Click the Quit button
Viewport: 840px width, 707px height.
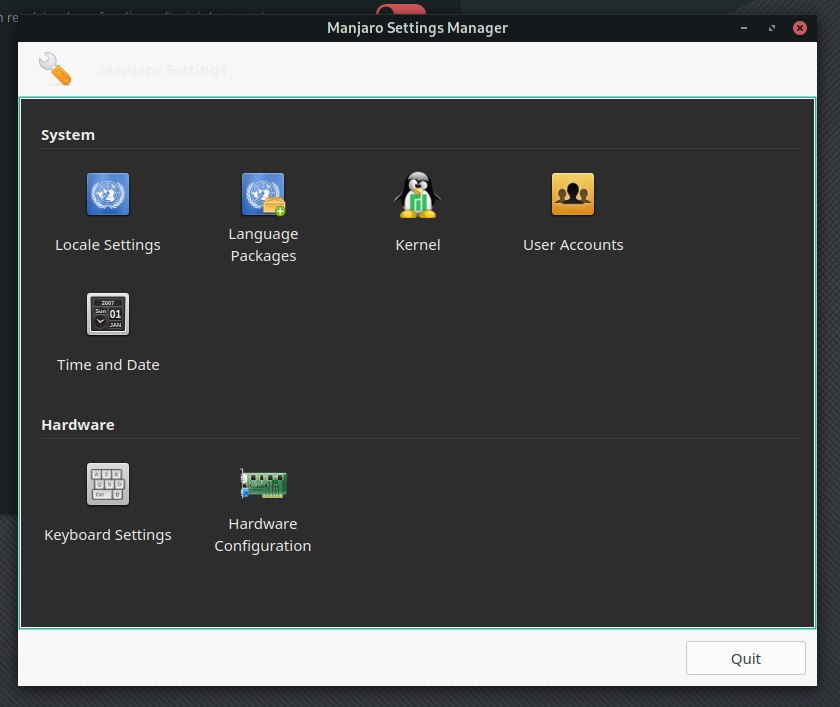[746, 658]
